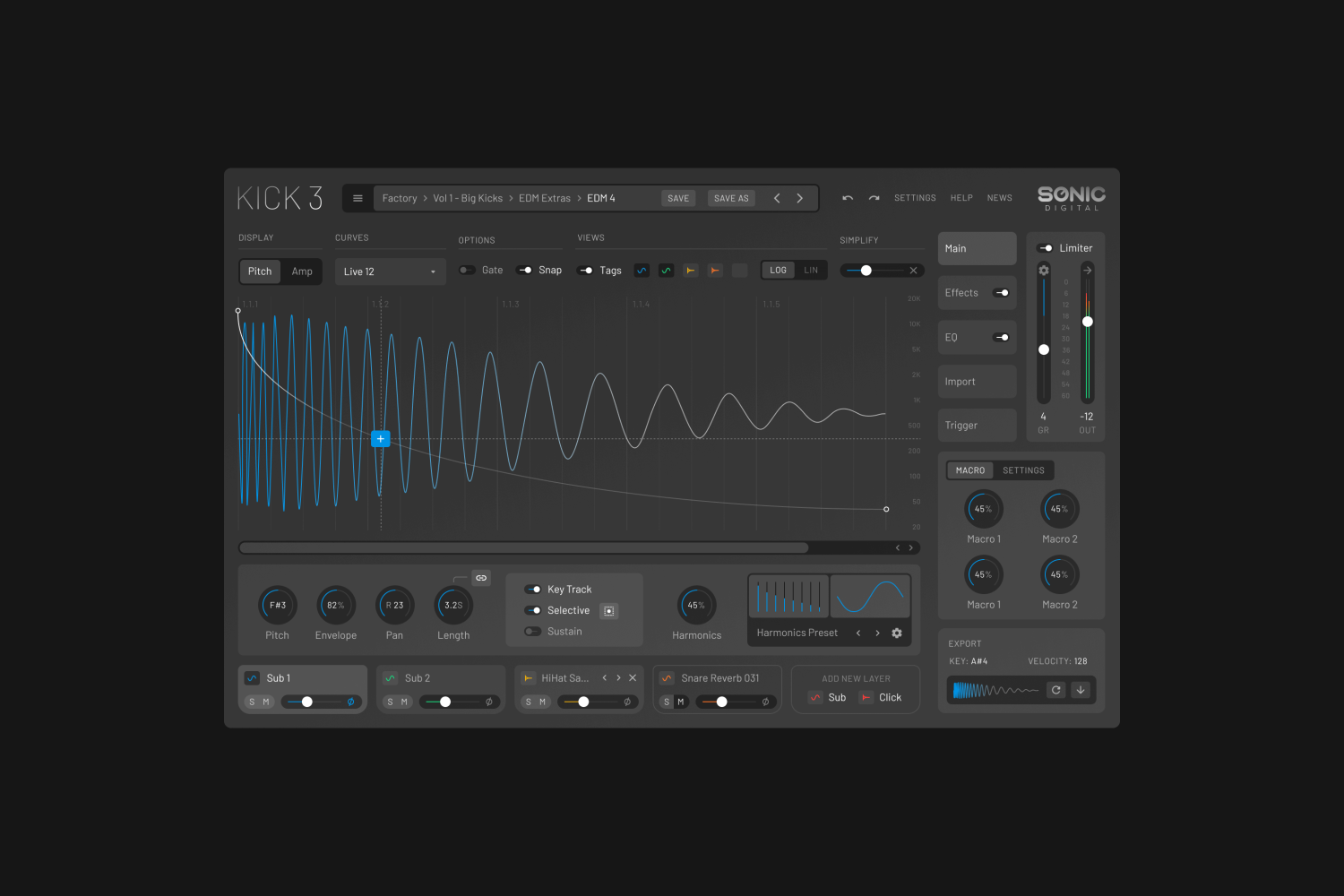Open limiter gear settings
This screenshot has width=1344, height=896.
click(x=1043, y=270)
